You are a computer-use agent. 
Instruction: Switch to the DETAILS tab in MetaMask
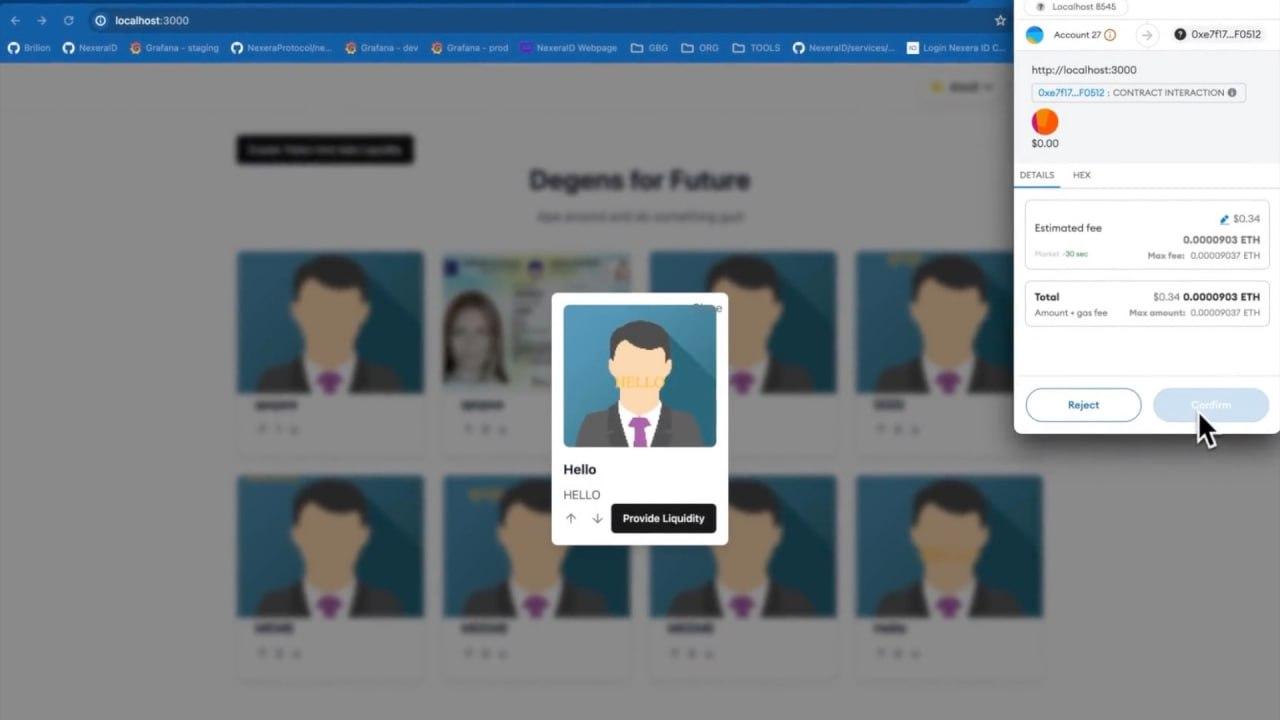pos(1037,175)
